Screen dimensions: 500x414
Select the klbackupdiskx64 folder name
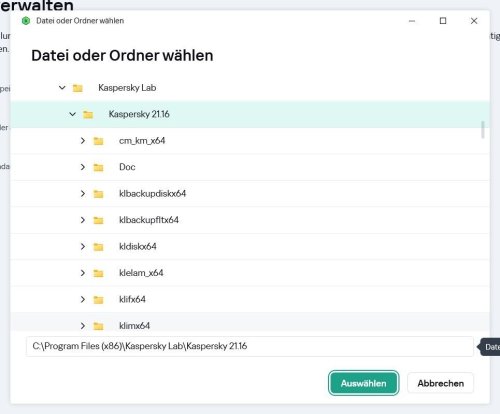153,194
